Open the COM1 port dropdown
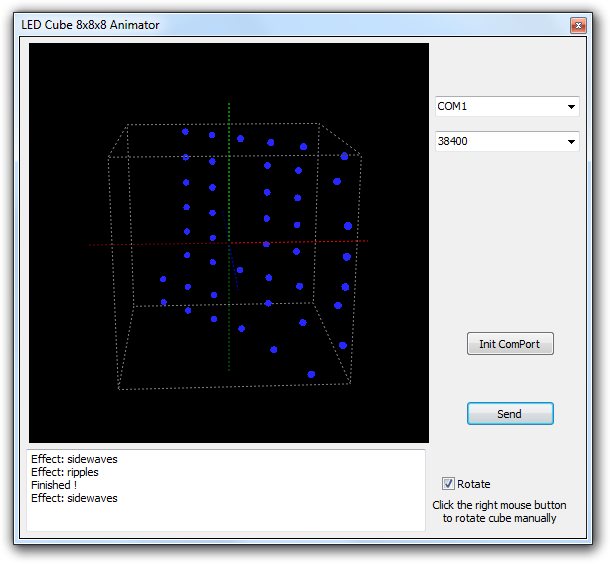610x564 pixels. (x=507, y=106)
